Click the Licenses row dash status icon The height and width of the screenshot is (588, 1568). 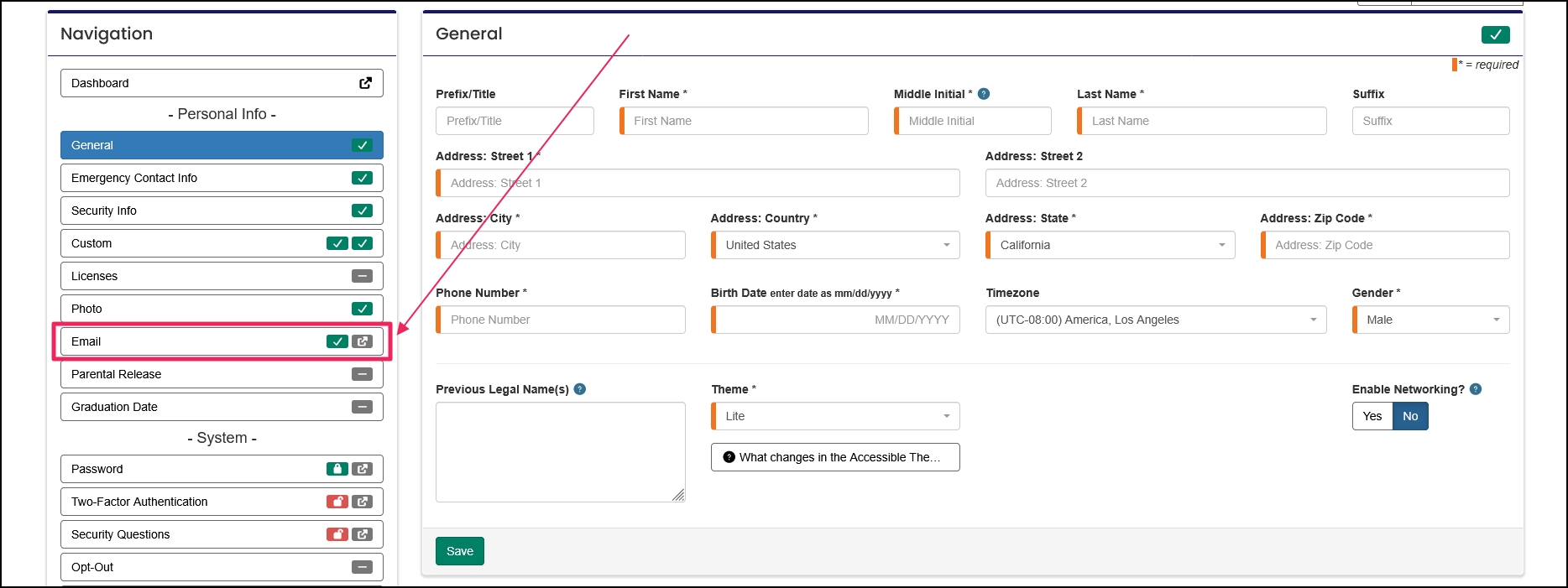362,276
